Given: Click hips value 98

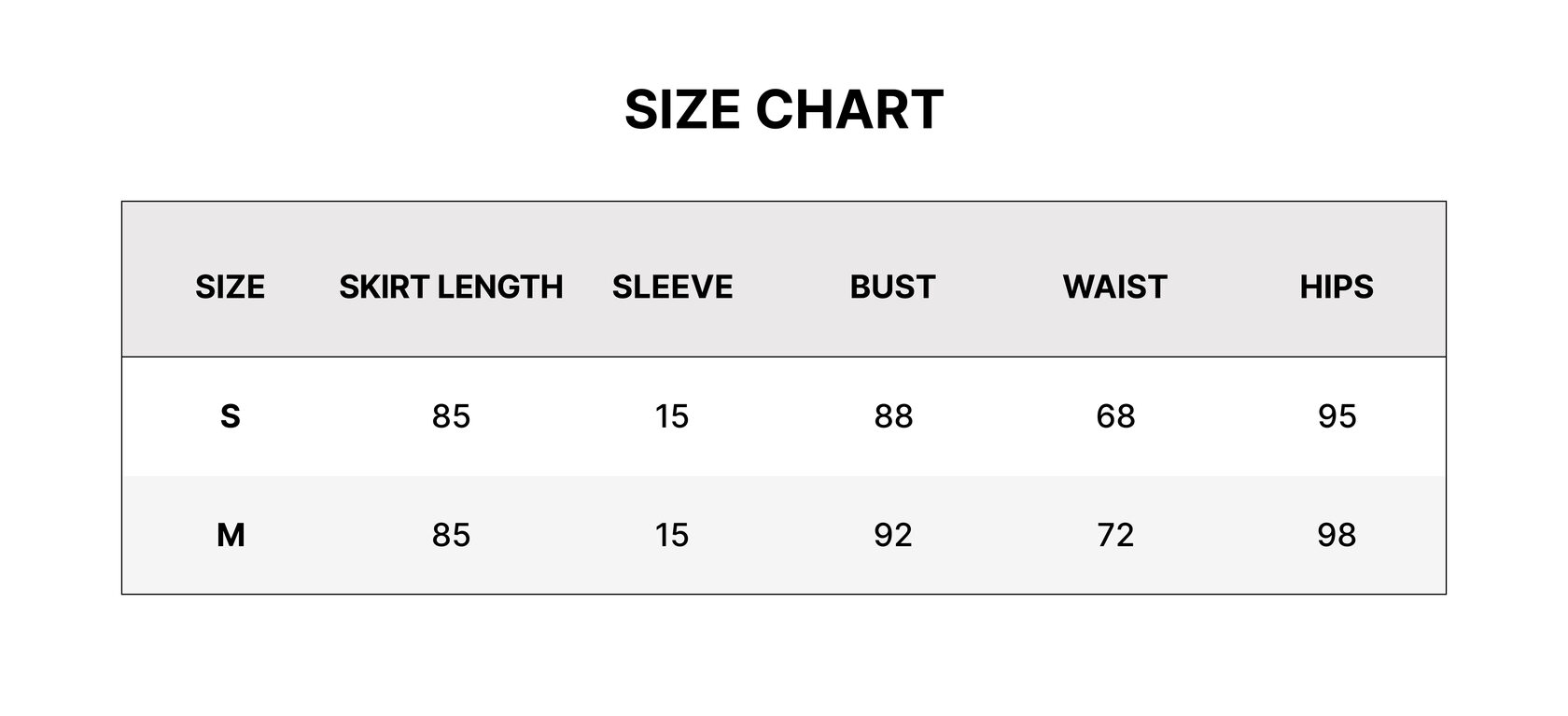Looking at the screenshot, I should [1337, 535].
